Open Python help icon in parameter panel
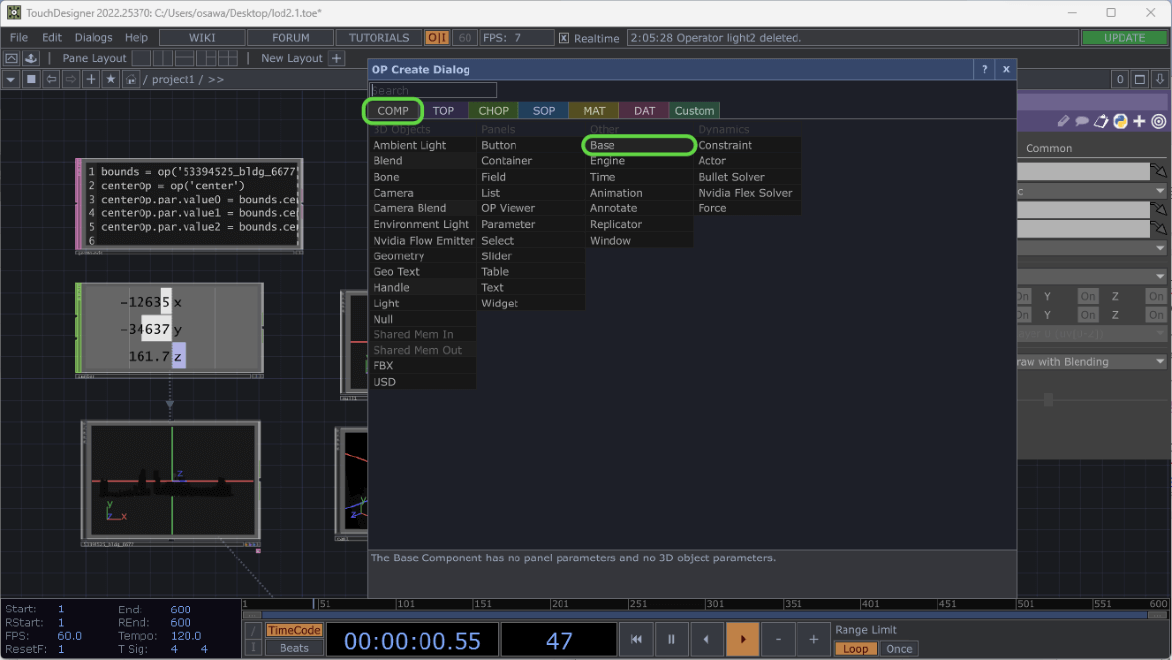 coord(1121,121)
